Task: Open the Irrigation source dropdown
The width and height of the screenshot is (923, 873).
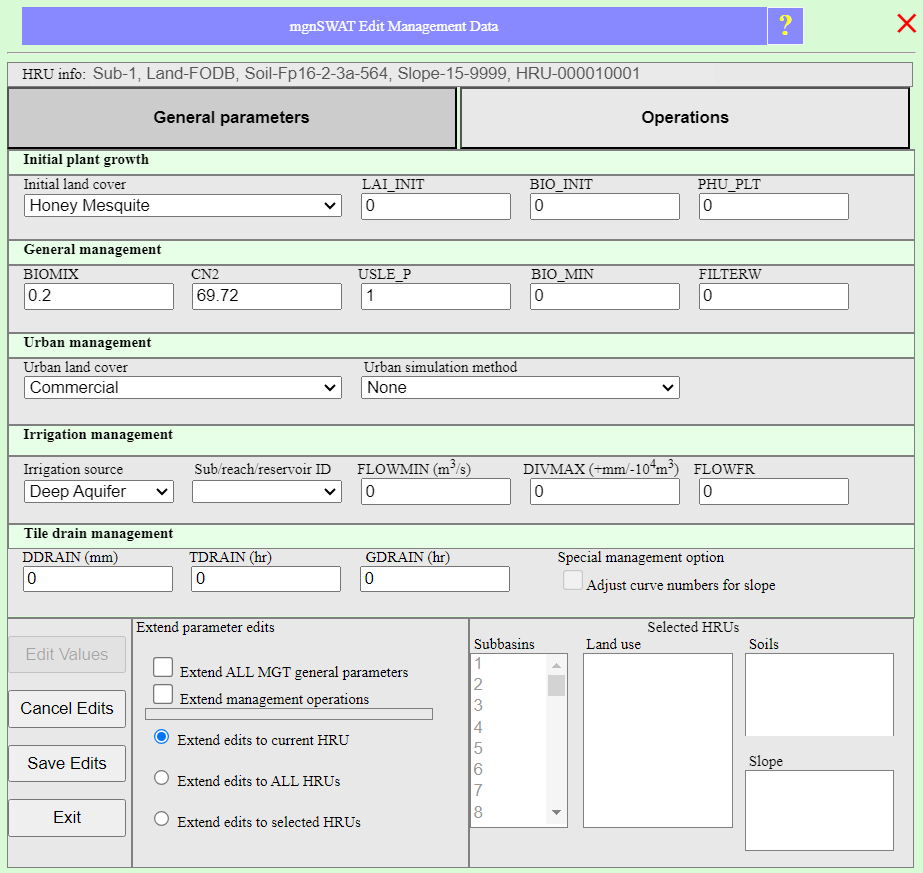Action: (x=99, y=492)
